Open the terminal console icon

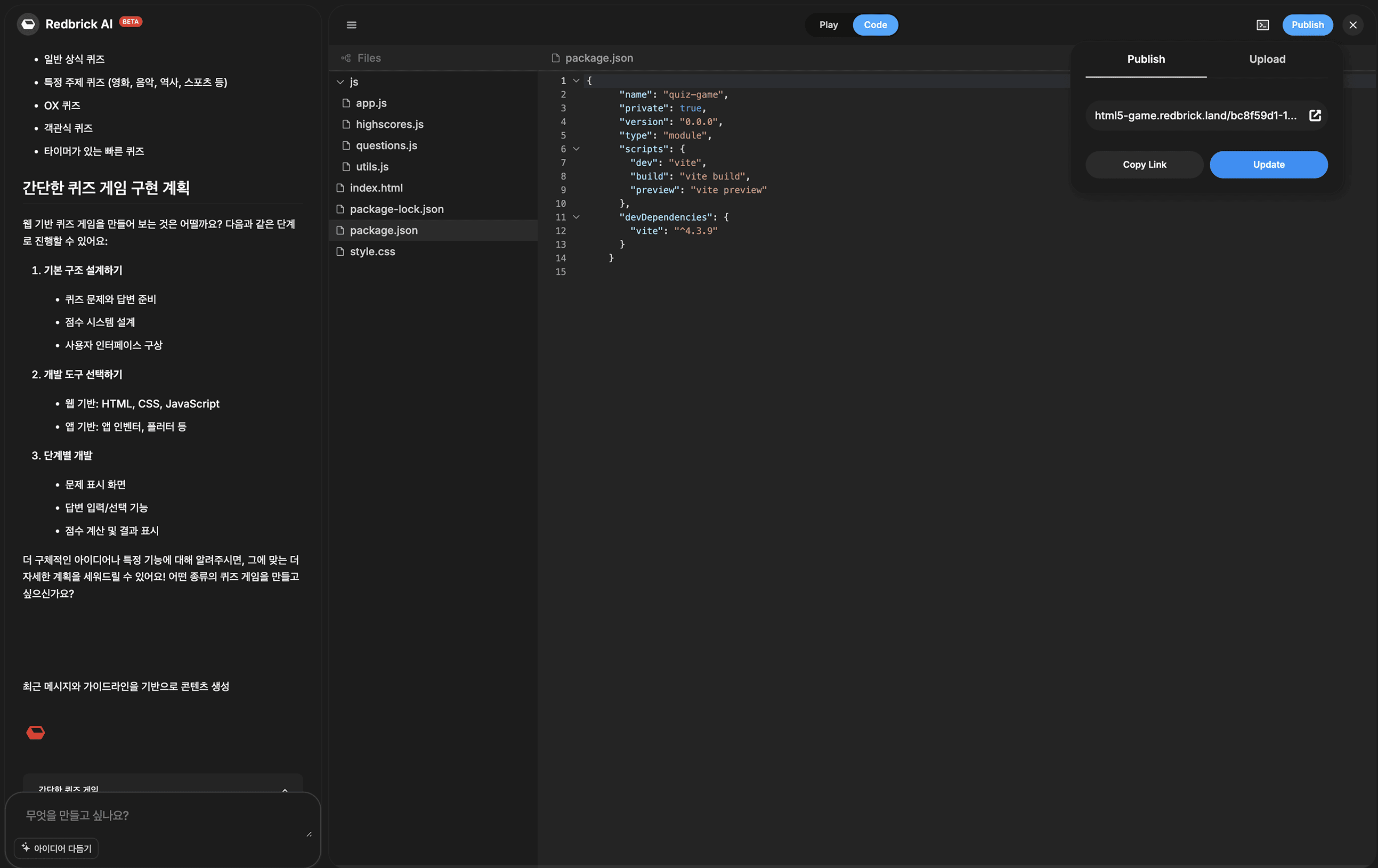pyautogui.click(x=1262, y=25)
